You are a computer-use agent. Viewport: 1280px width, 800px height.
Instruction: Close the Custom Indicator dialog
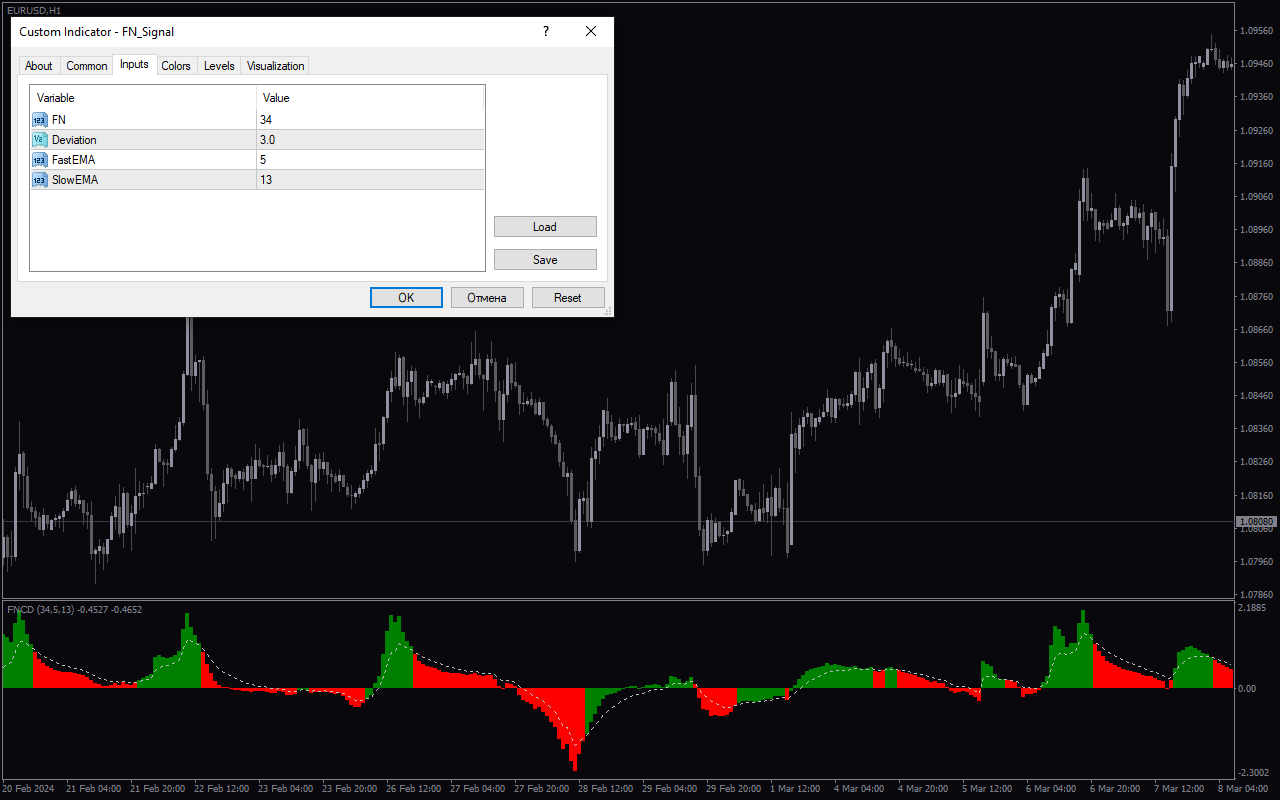click(591, 32)
